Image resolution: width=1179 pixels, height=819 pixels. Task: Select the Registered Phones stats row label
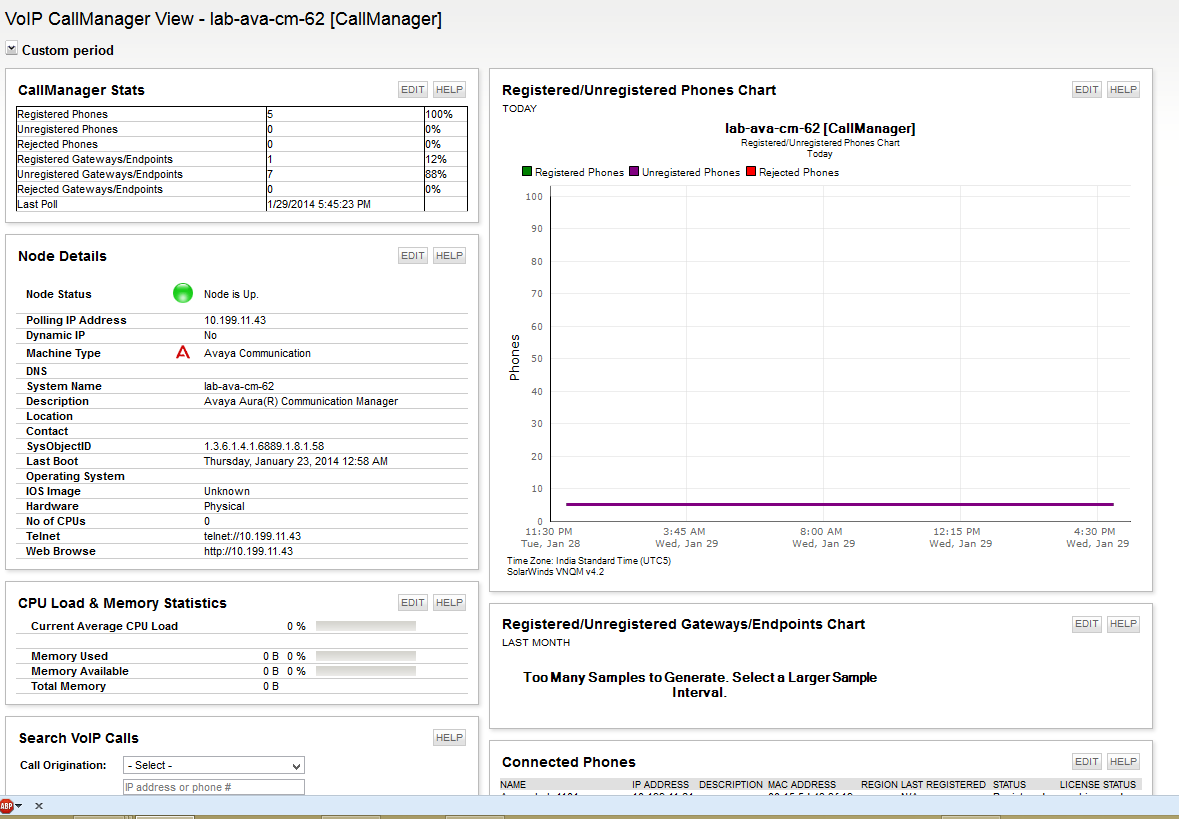[x=62, y=114]
